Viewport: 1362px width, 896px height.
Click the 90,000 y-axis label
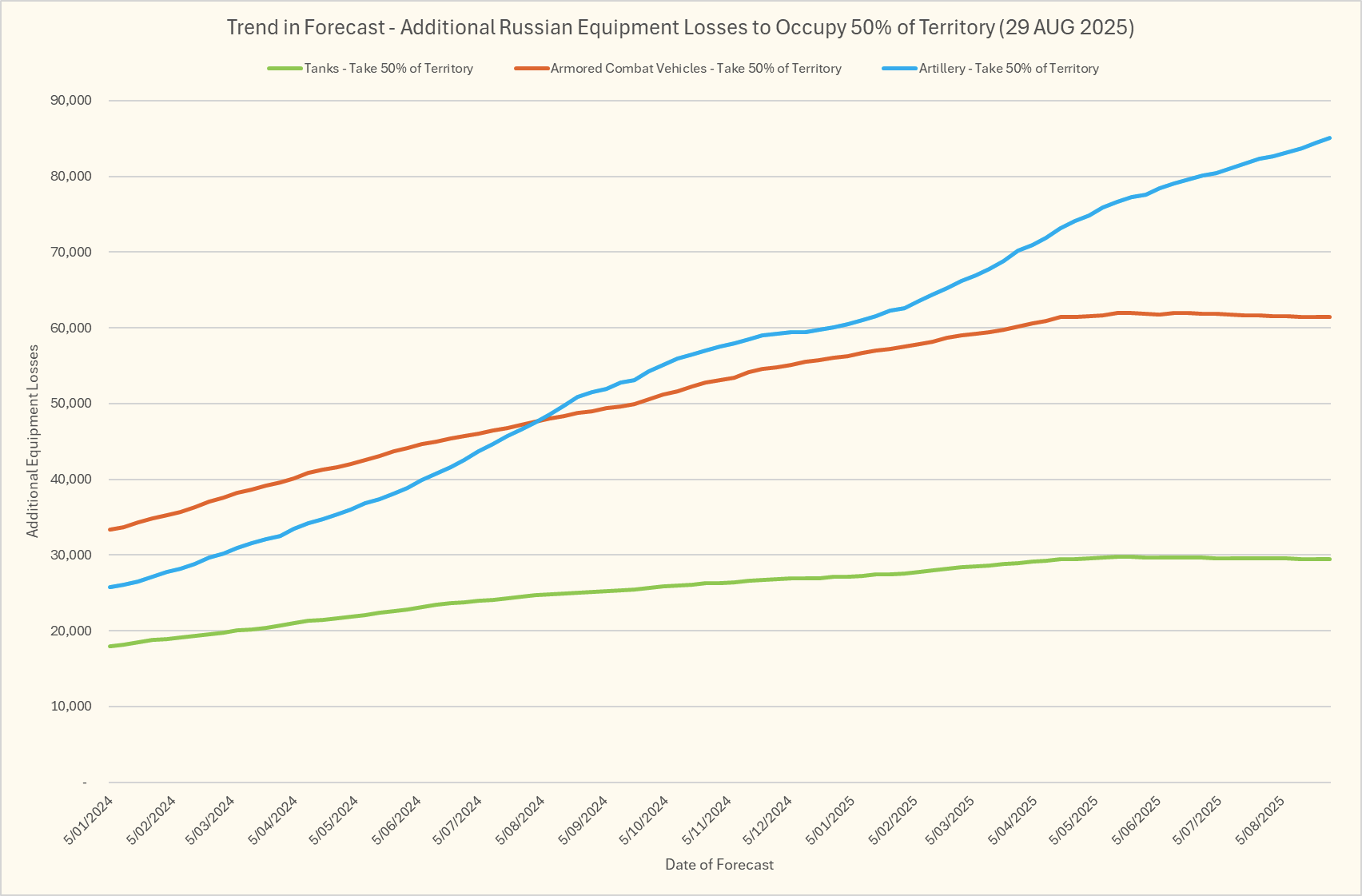click(71, 101)
